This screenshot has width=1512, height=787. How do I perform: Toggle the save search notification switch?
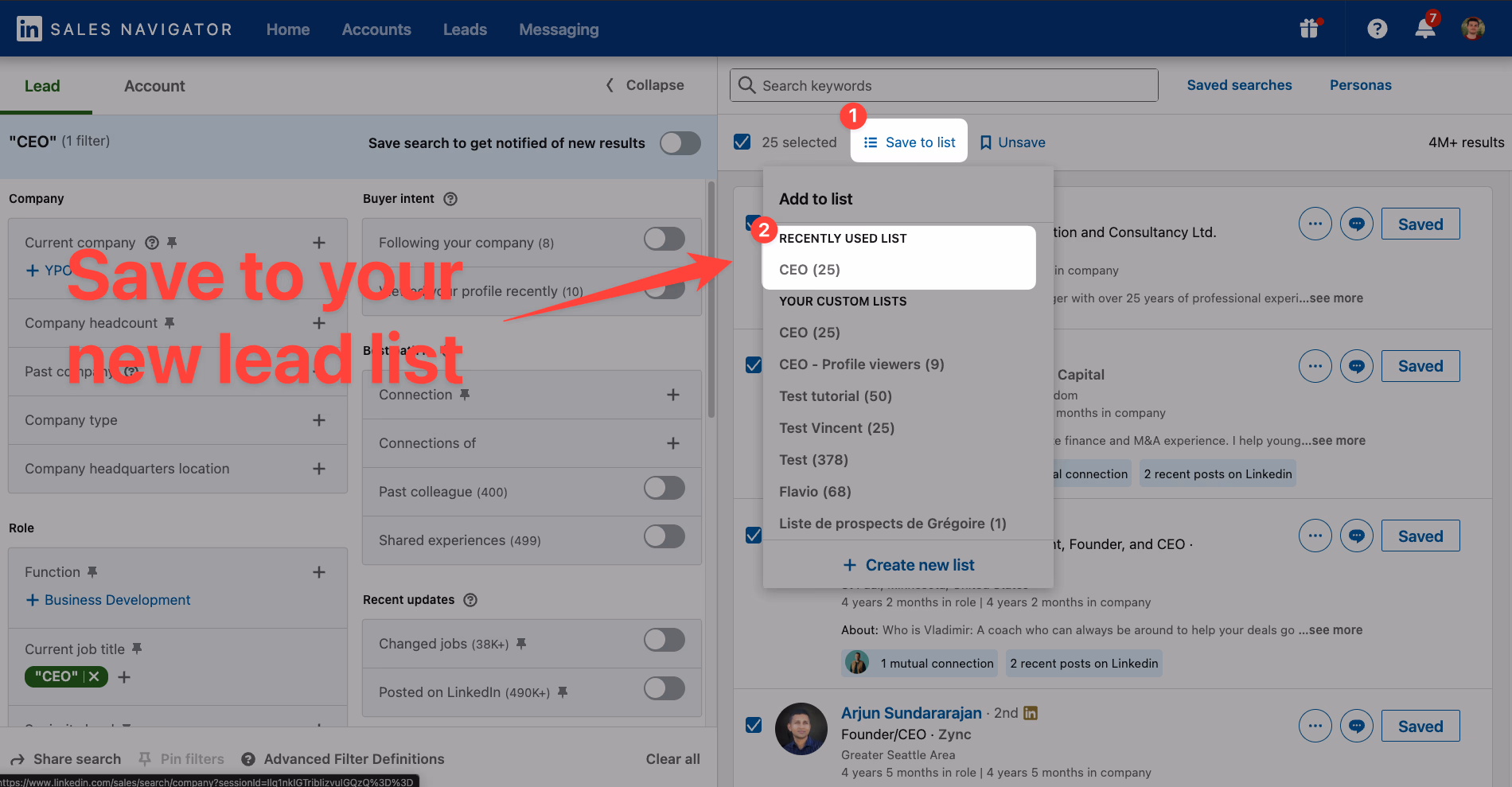pos(680,143)
